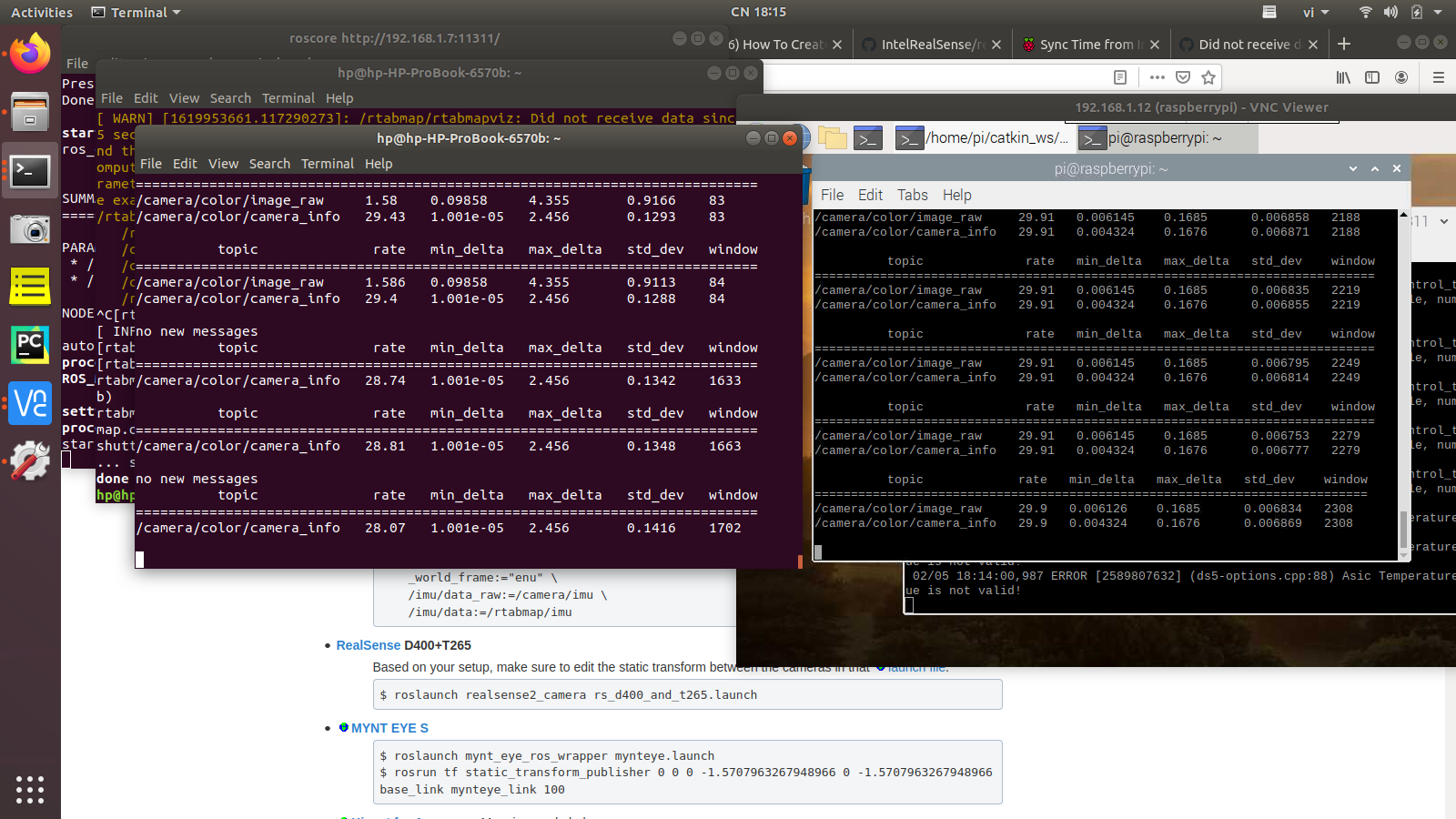Open Edit menu in raspberrypi terminal
This screenshot has height=819, width=1456.
click(x=870, y=195)
